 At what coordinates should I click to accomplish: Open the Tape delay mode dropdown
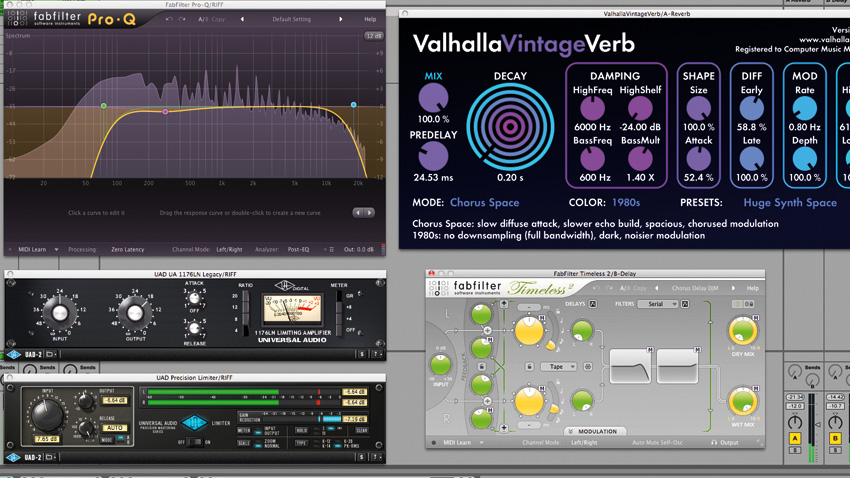[558, 367]
